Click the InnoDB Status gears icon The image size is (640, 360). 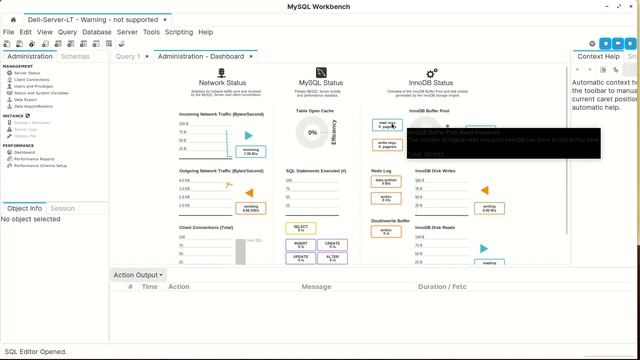432,73
